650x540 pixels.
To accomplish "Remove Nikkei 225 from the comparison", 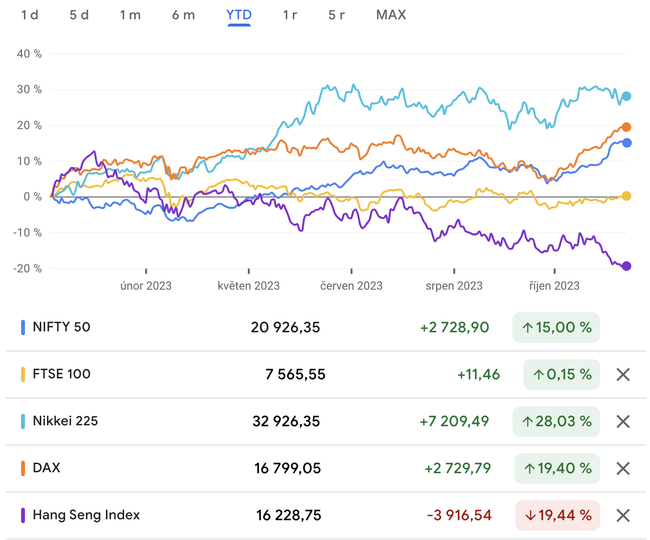I will click(622, 421).
